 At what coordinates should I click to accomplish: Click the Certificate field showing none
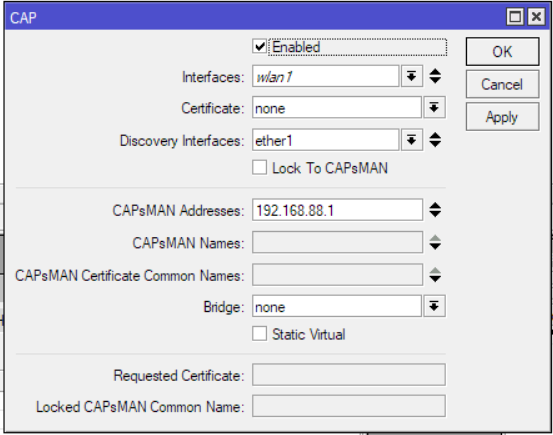[337, 108]
